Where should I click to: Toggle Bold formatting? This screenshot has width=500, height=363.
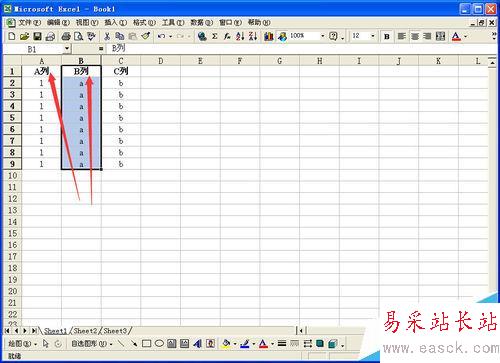click(387, 36)
